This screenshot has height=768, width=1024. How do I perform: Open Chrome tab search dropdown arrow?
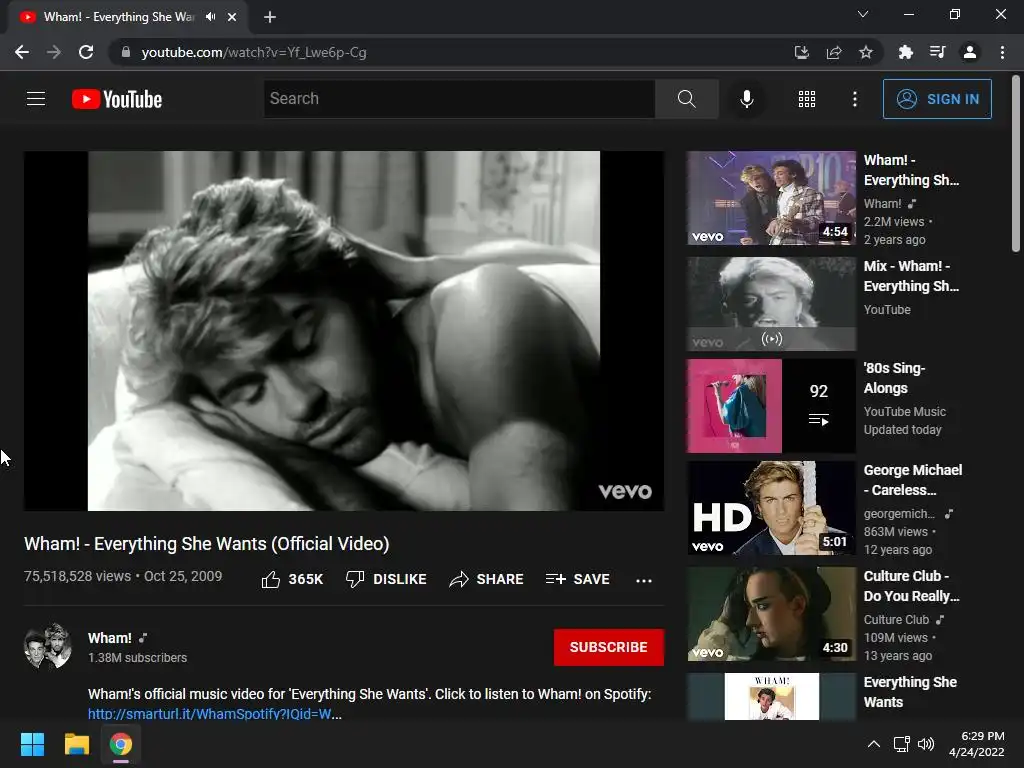[x=863, y=14]
